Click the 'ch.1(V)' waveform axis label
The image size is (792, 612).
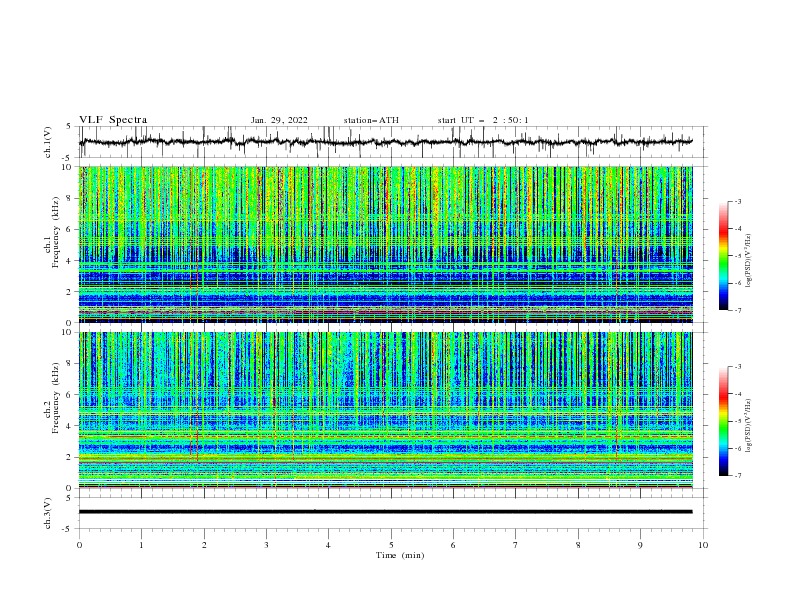(x=48, y=142)
